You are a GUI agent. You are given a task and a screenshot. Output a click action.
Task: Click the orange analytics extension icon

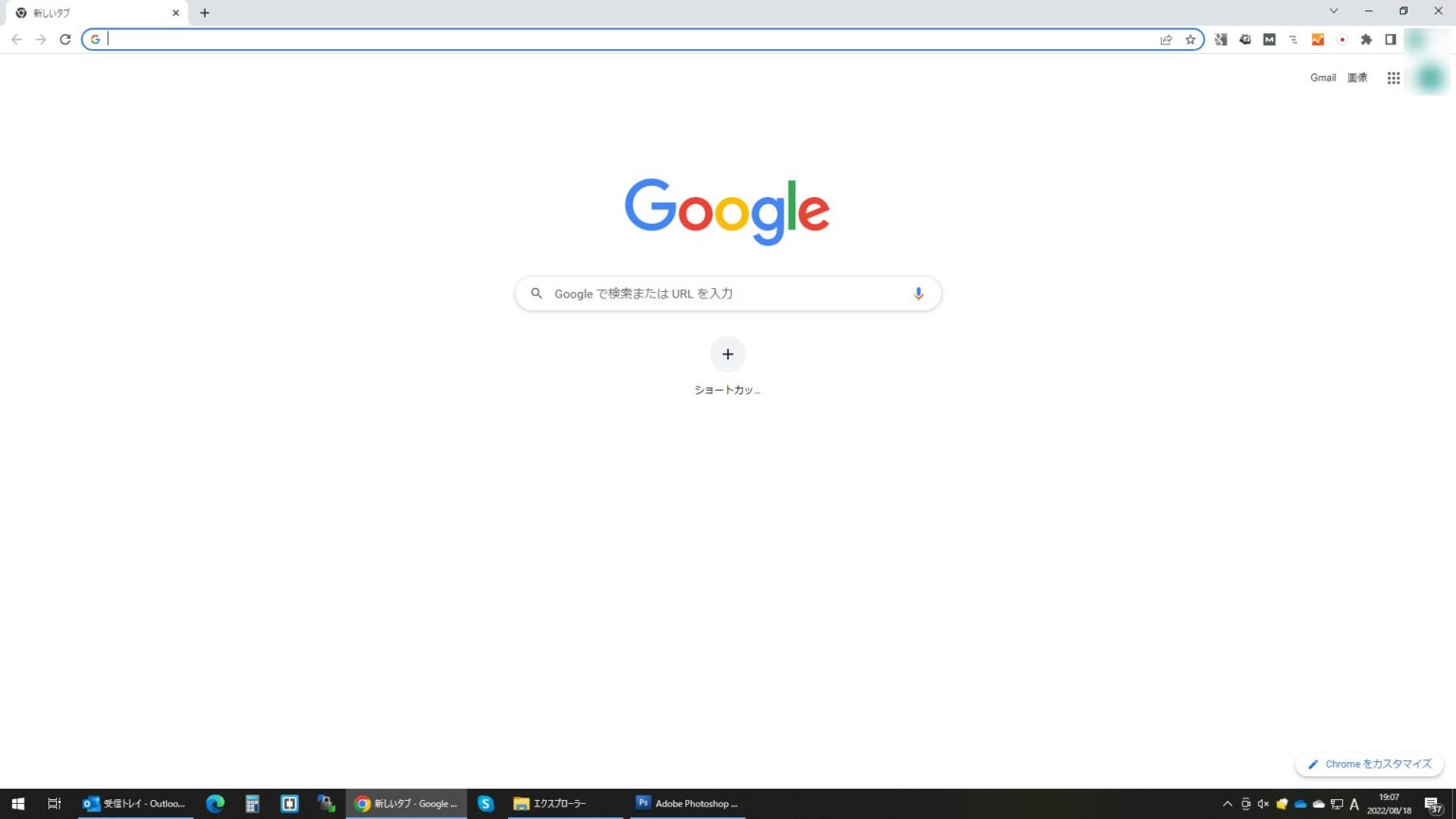tap(1318, 40)
